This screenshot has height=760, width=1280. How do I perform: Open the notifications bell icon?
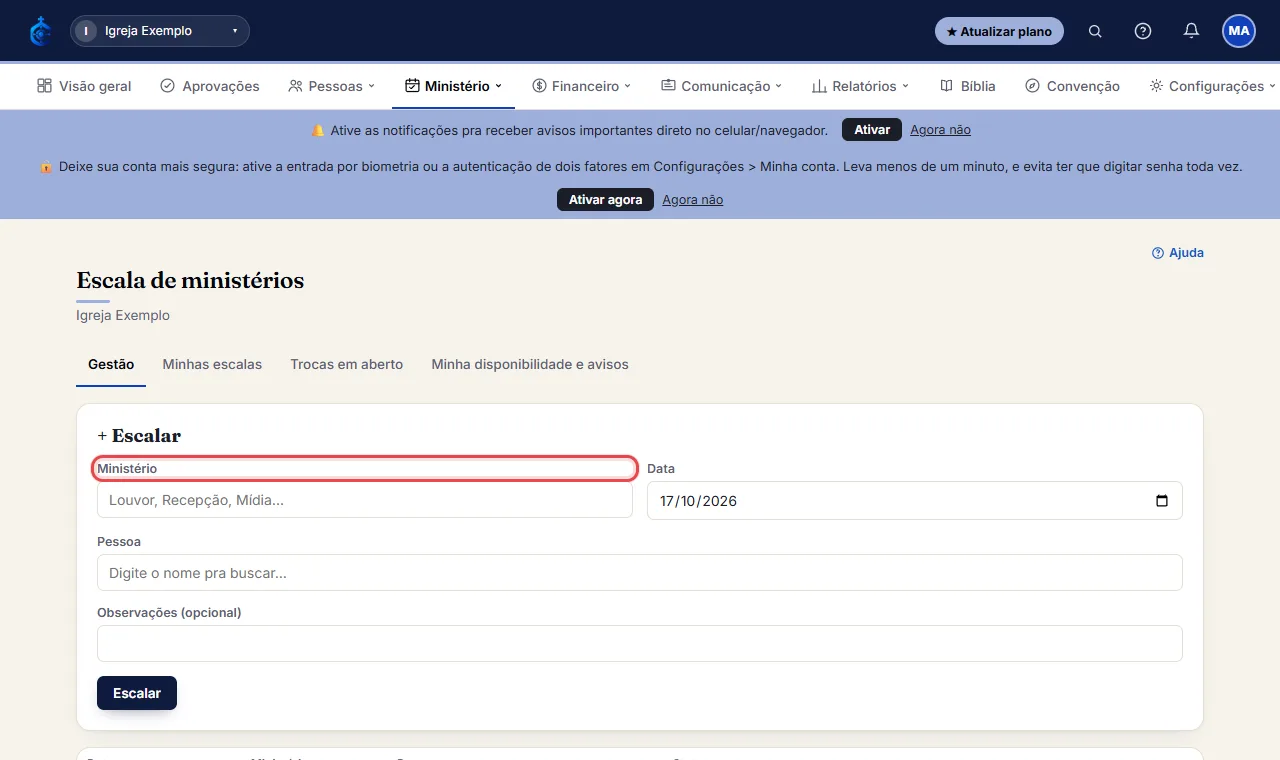click(x=1191, y=31)
